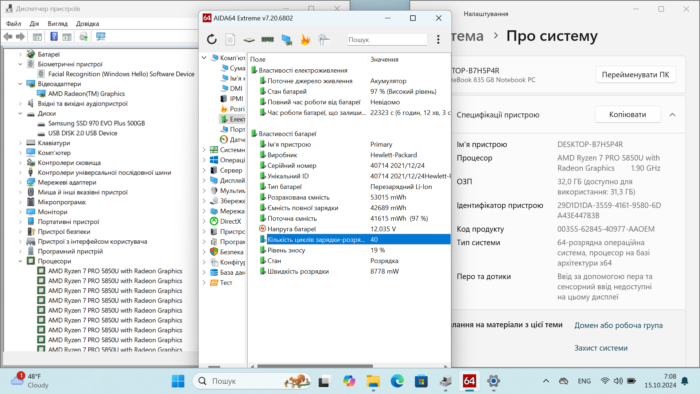Click the ENG language indicator

(x=584, y=381)
